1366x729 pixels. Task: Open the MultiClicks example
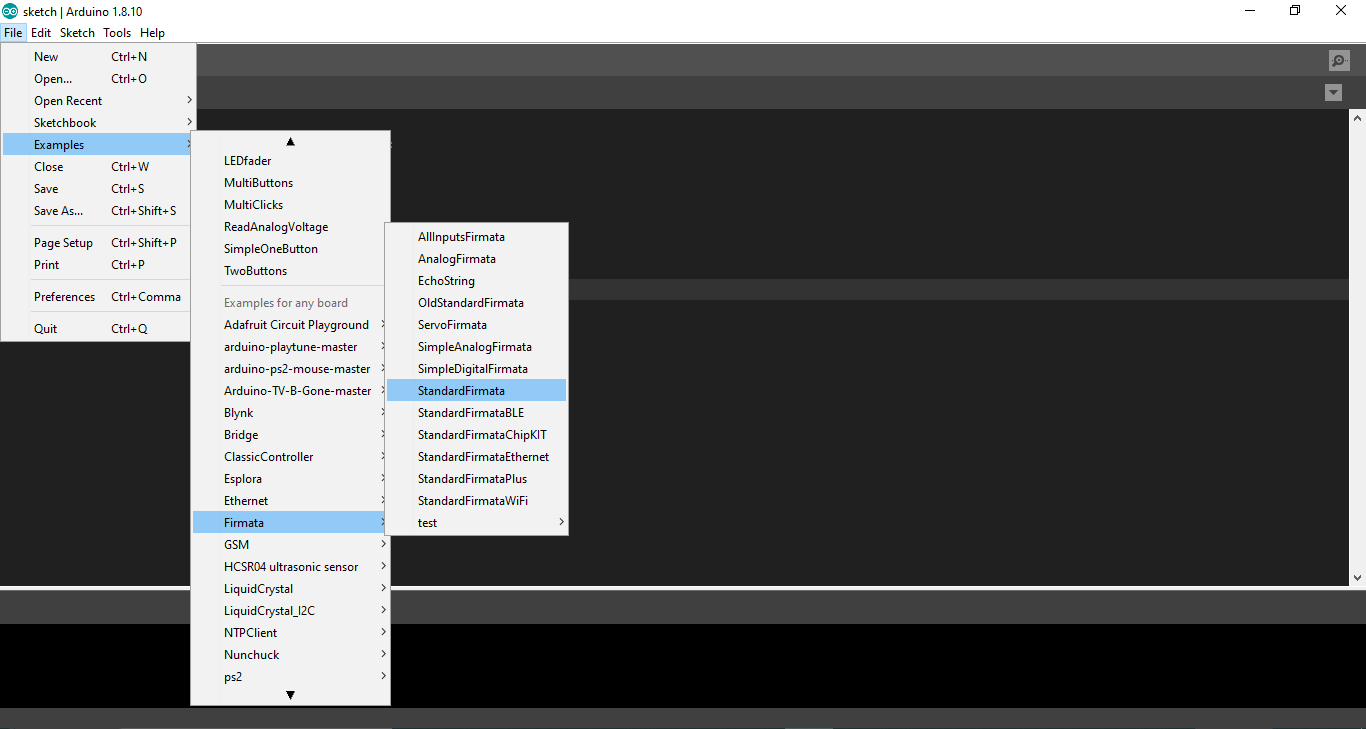point(290,205)
